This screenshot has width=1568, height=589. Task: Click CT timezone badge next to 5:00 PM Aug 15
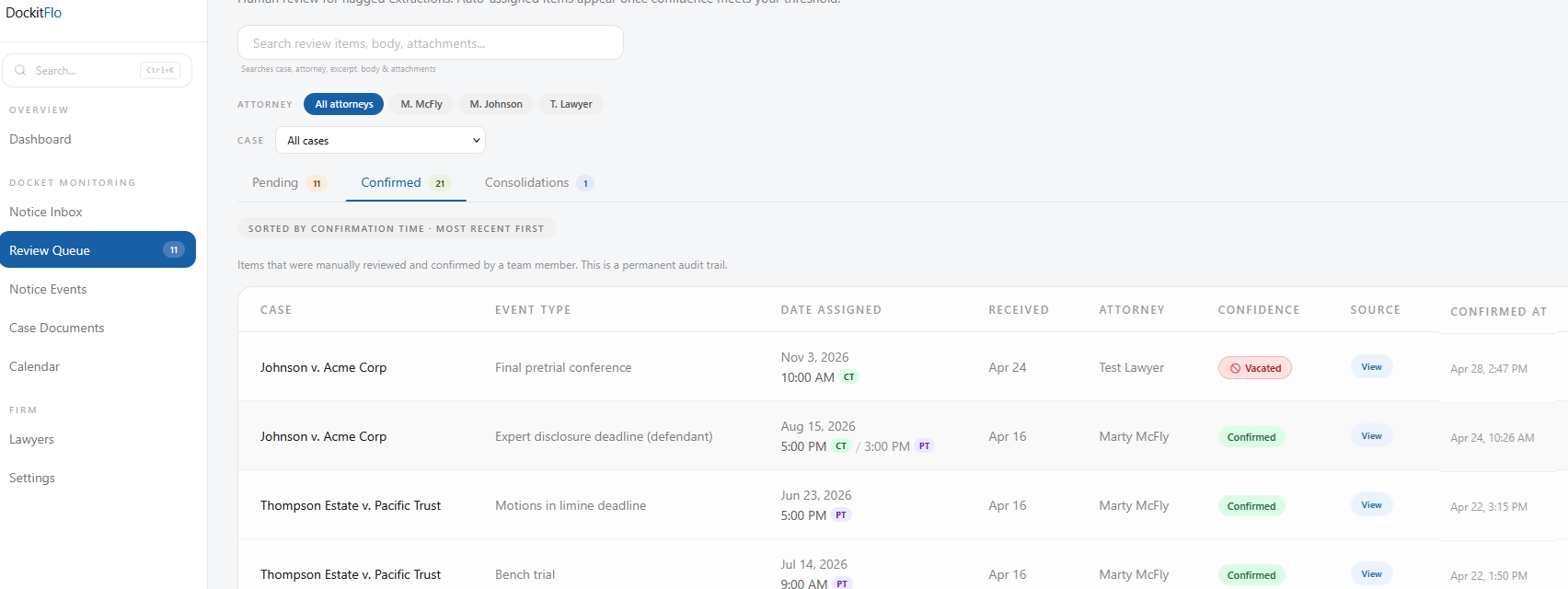pos(841,446)
